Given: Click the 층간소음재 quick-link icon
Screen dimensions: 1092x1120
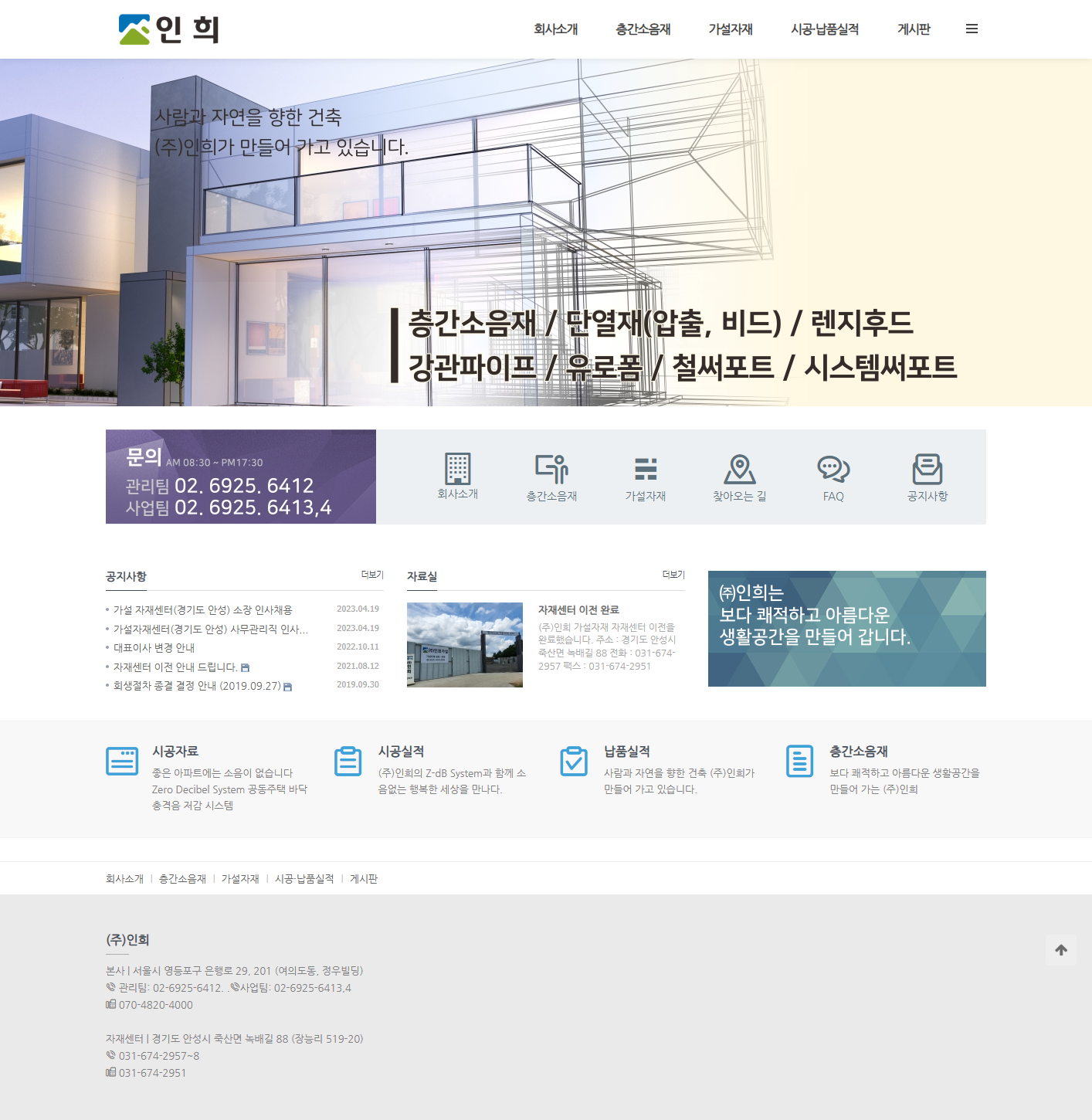Looking at the screenshot, I should coord(551,470).
